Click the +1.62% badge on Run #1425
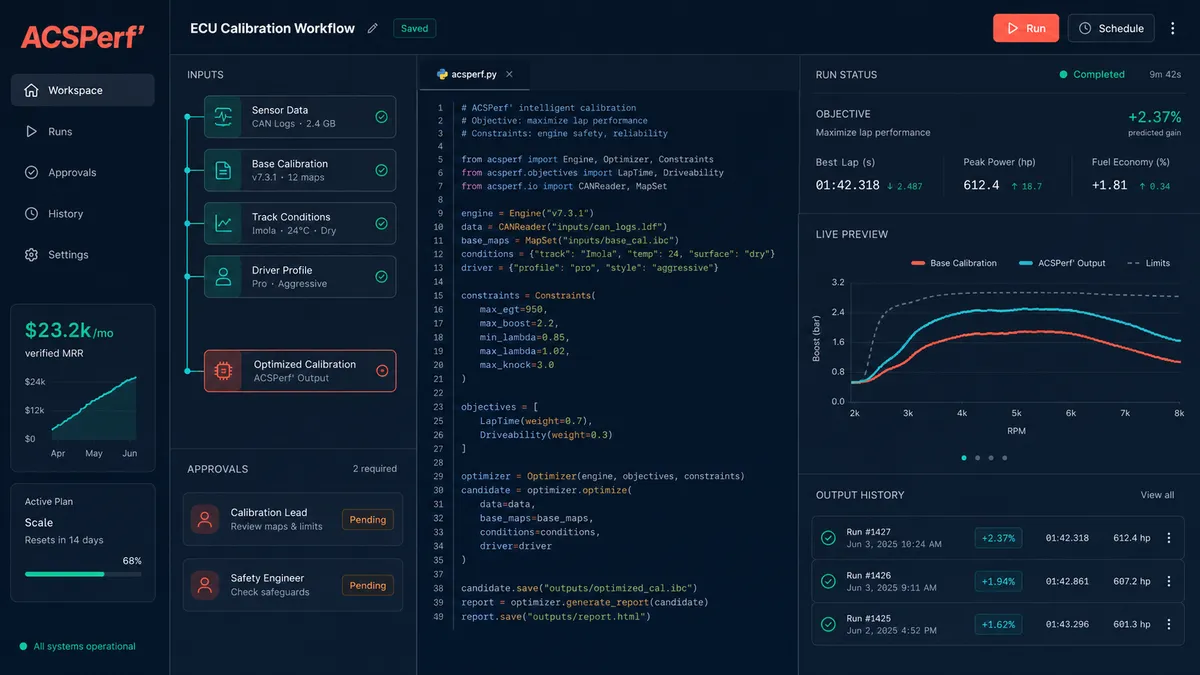Image resolution: width=1200 pixels, height=675 pixels. (x=997, y=624)
